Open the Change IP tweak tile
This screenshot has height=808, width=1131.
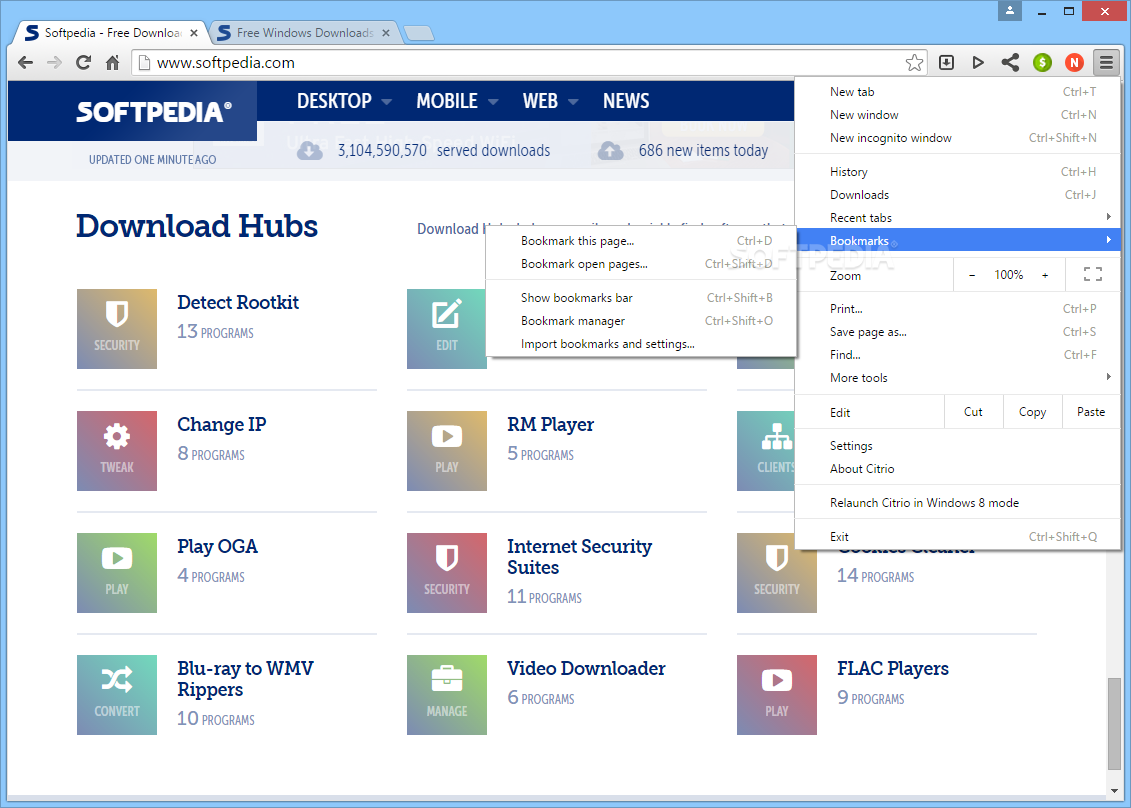[117, 451]
